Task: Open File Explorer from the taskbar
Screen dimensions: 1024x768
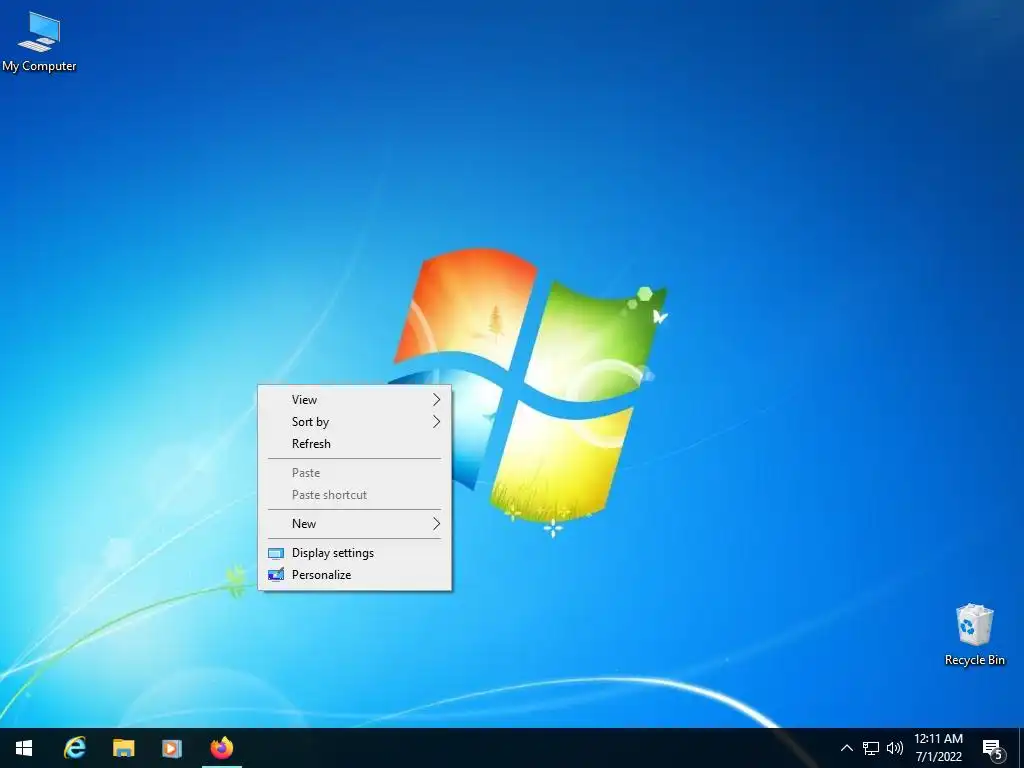Action: coord(123,748)
